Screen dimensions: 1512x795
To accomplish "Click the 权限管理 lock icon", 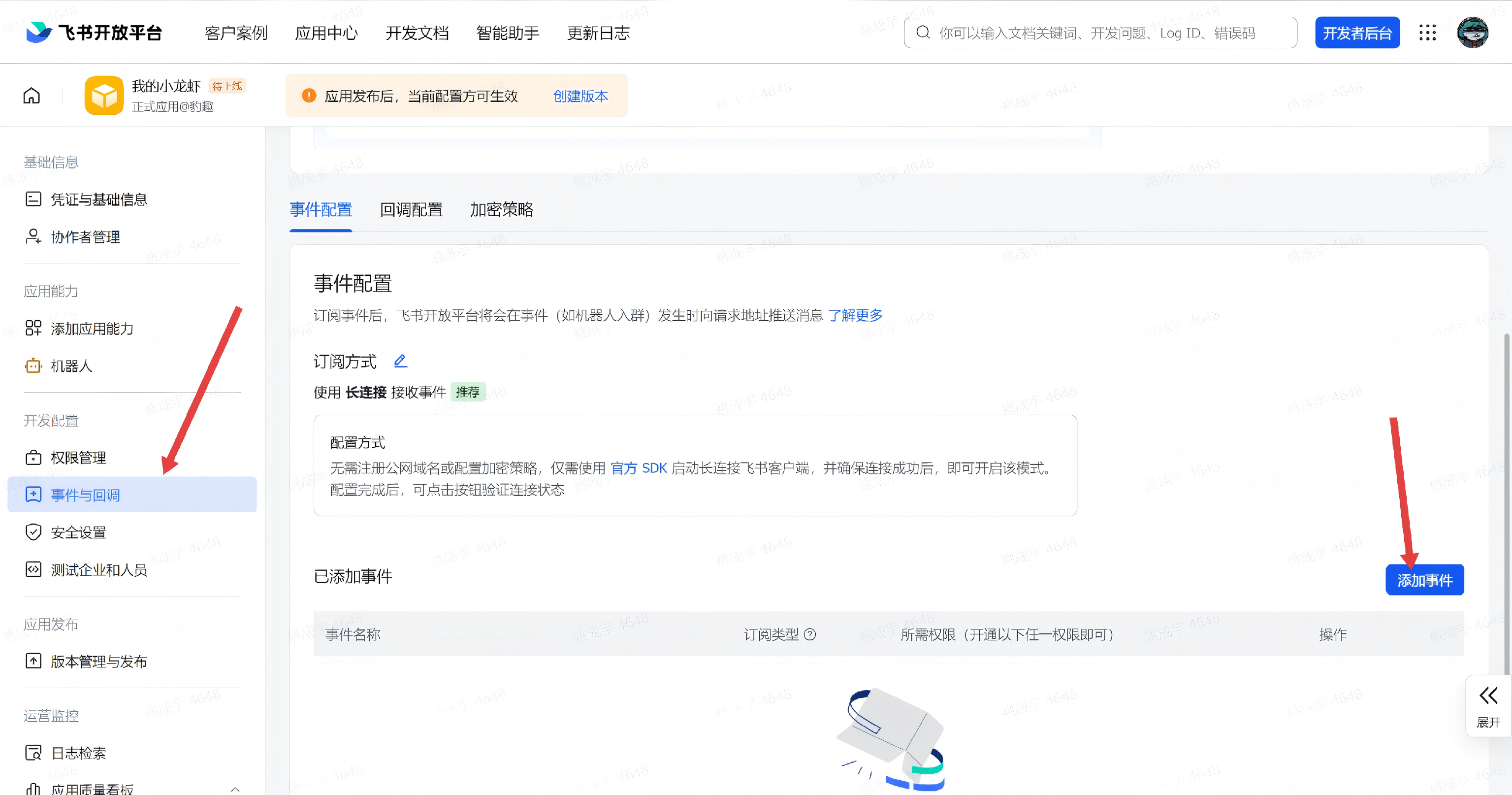I will pos(33,458).
